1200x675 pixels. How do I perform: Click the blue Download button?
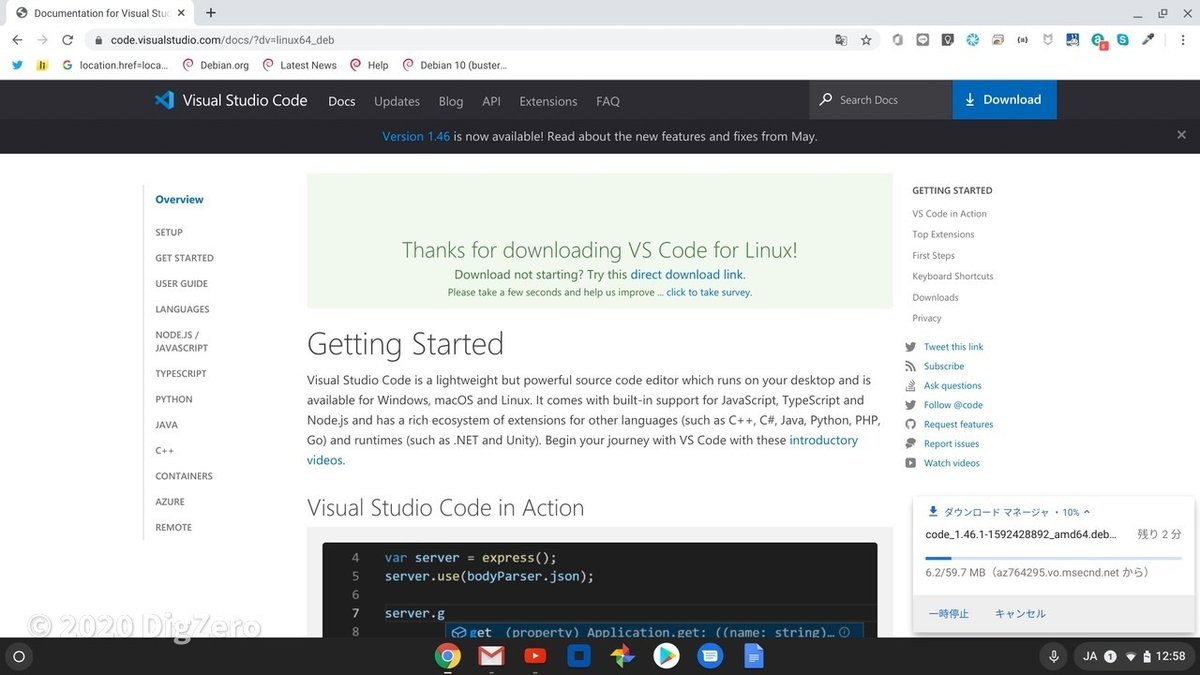tap(1004, 100)
